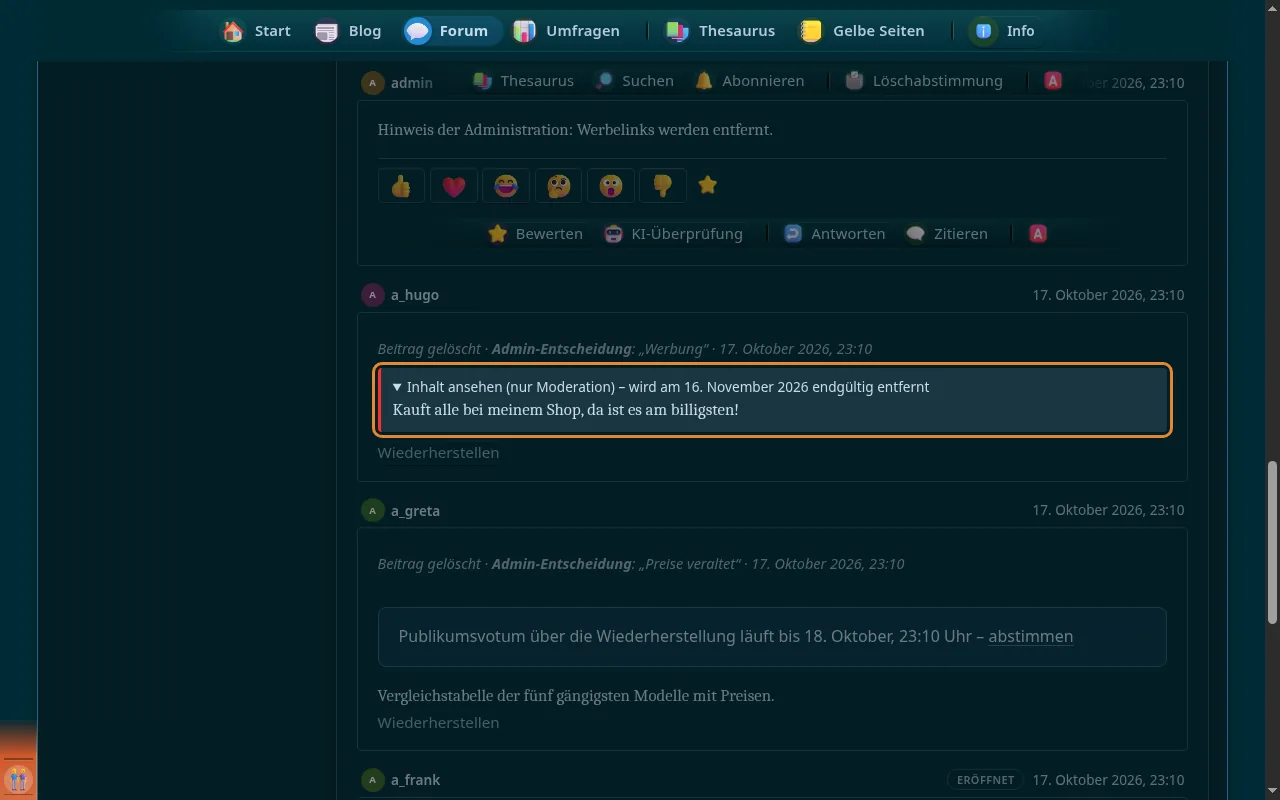Click the text 'Kauft alle bei meinem Shop, da ist es am billigsten!'
The image size is (1280, 800).
(566, 410)
